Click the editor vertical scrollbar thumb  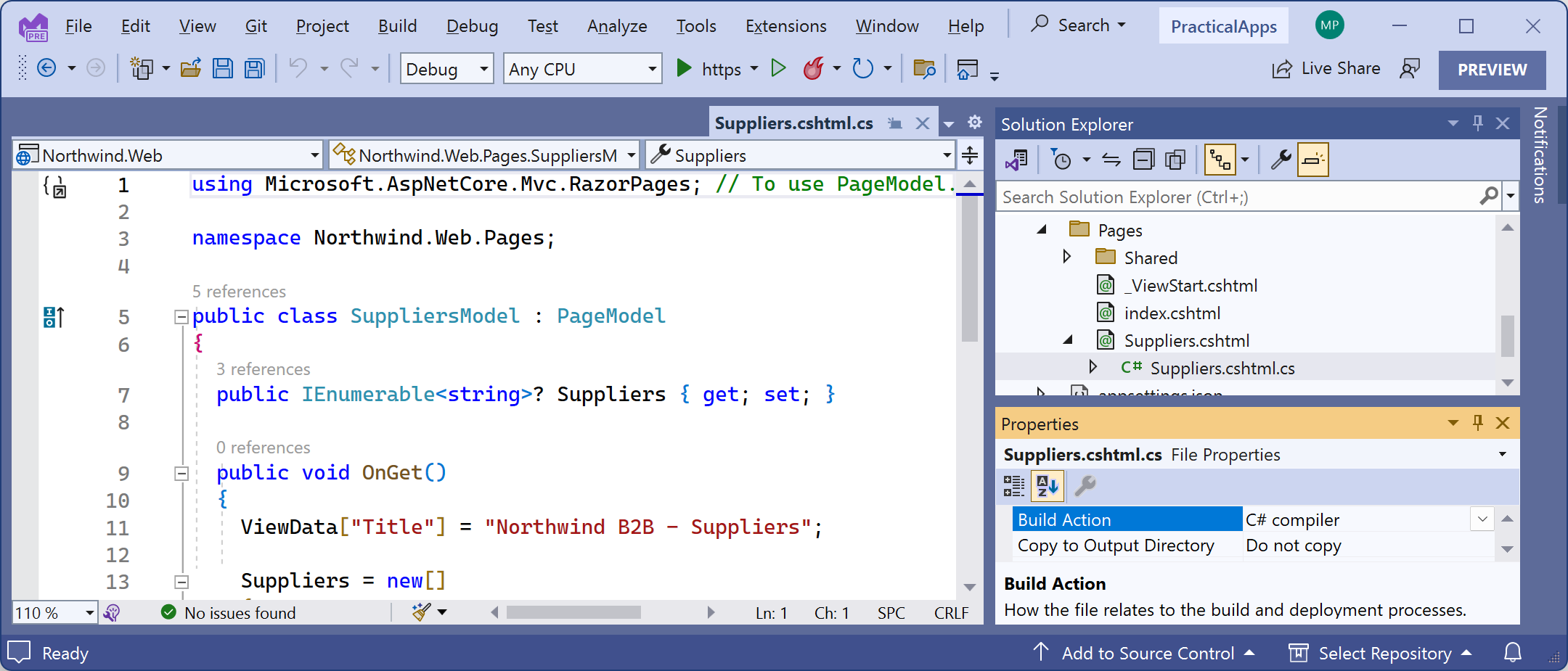coord(969,268)
